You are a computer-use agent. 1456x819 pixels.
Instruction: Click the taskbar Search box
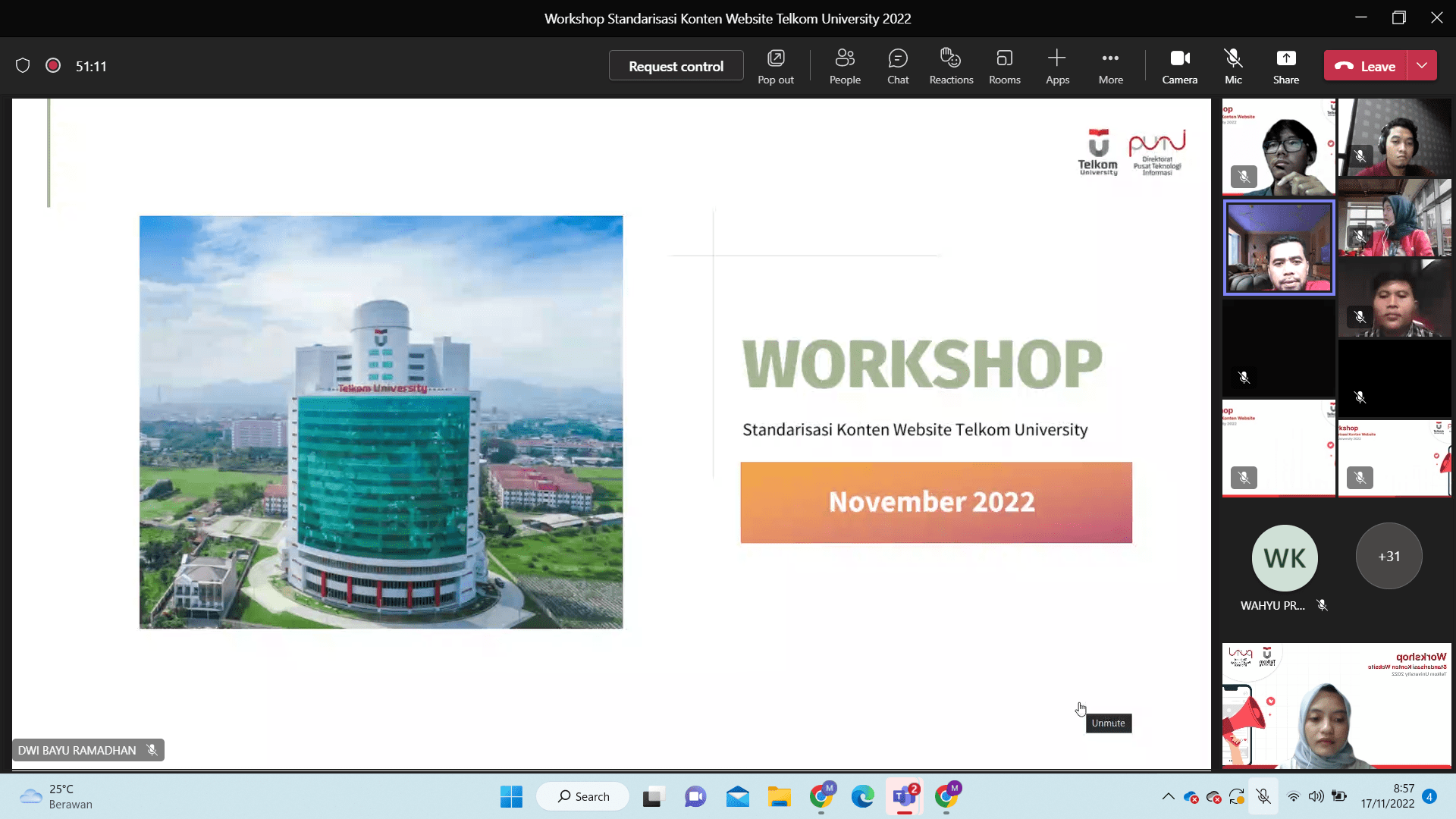(x=583, y=796)
